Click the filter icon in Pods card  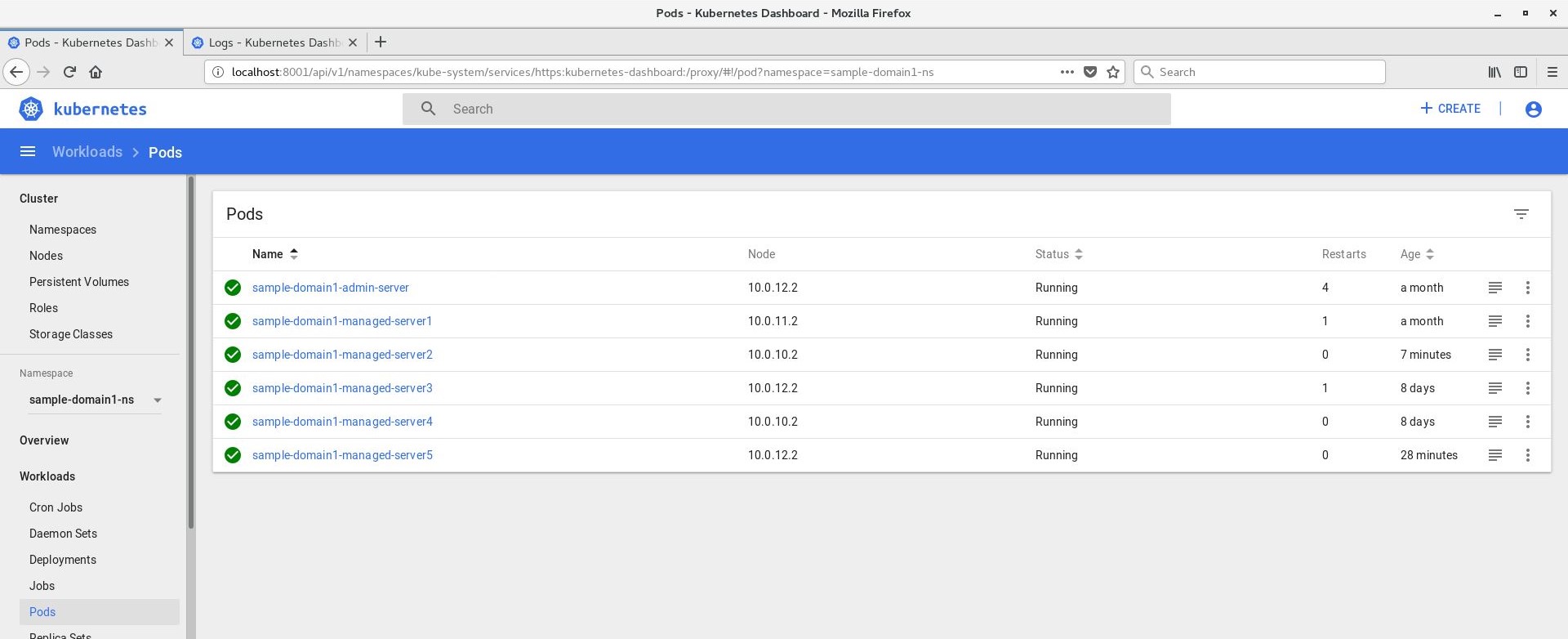click(x=1521, y=214)
